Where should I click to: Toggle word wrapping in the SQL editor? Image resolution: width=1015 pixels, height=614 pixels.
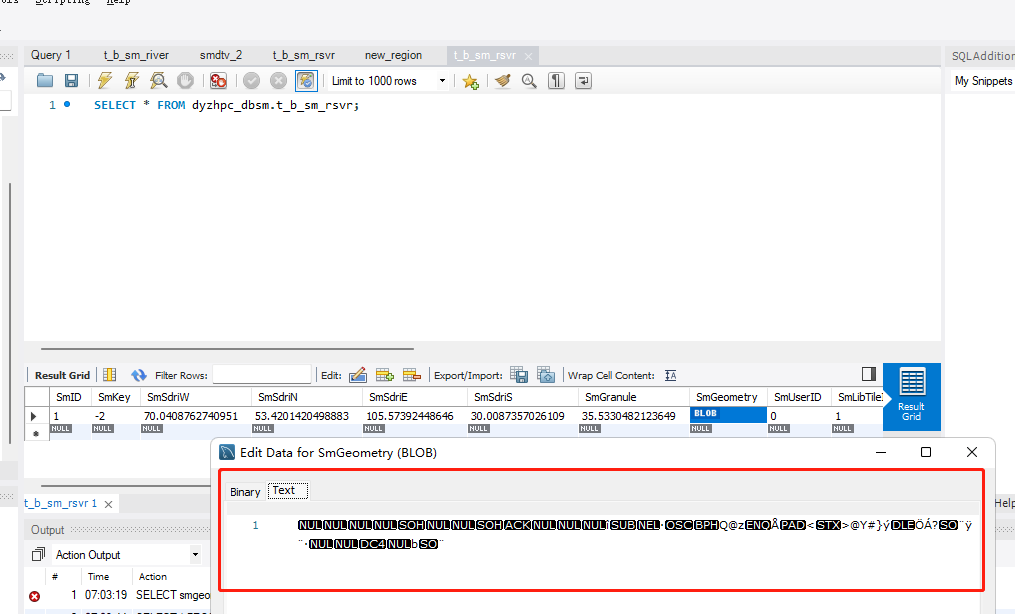tap(583, 81)
